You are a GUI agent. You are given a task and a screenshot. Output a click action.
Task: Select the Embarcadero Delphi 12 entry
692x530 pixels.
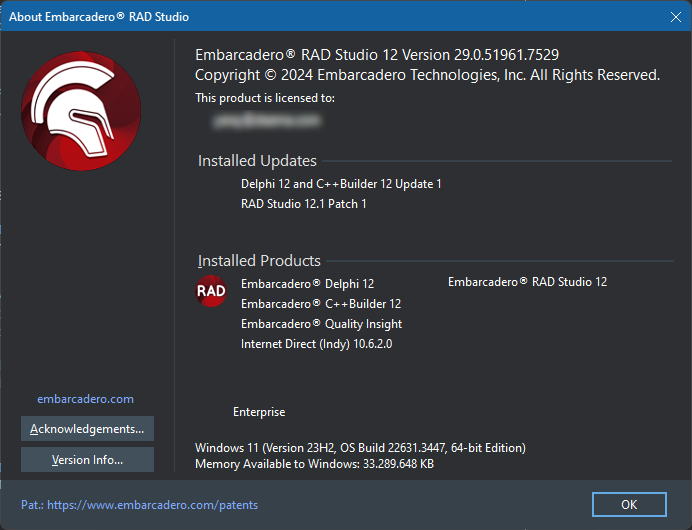308,284
